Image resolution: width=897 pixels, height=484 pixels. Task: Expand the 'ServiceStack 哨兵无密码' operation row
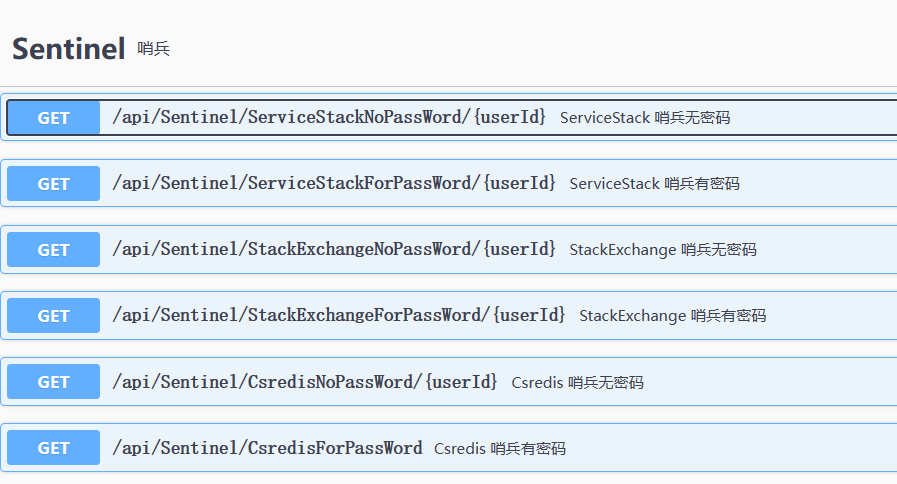coord(645,118)
